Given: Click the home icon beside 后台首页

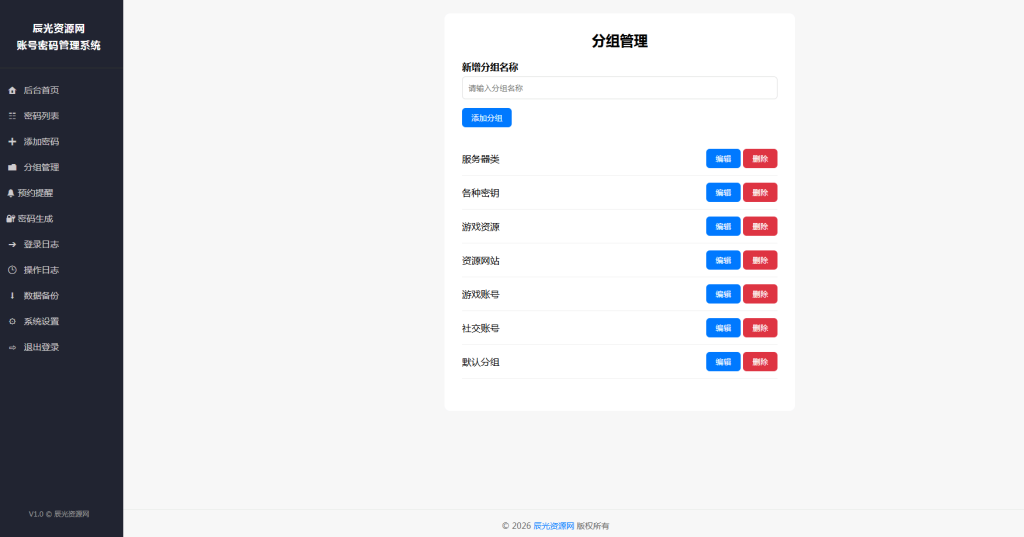Looking at the screenshot, I should [x=12, y=90].
